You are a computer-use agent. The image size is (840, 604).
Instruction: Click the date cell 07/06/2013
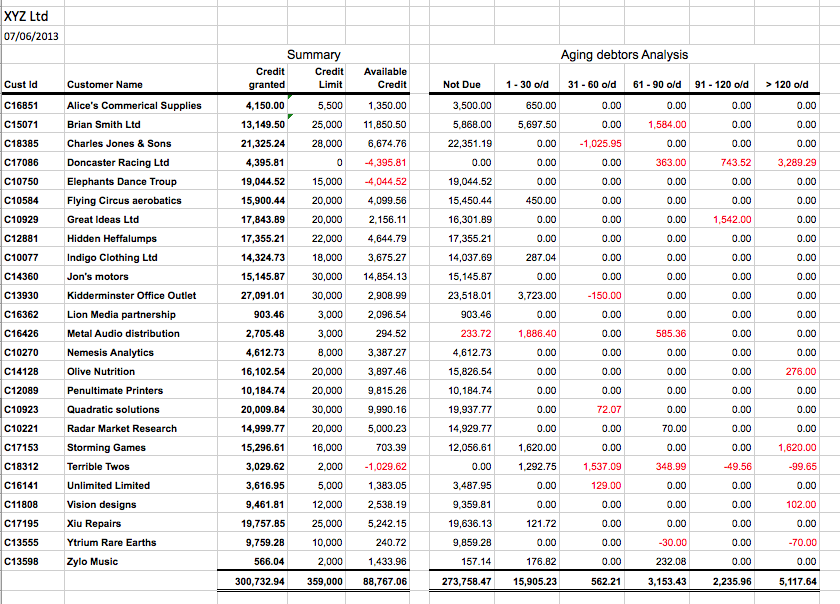pos(31,36)
